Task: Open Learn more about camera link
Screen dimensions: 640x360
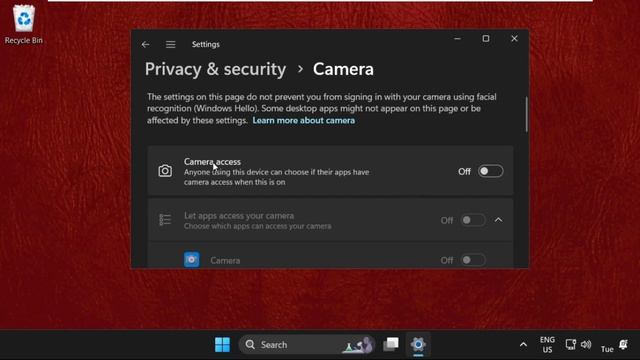Action: (303, 120)
